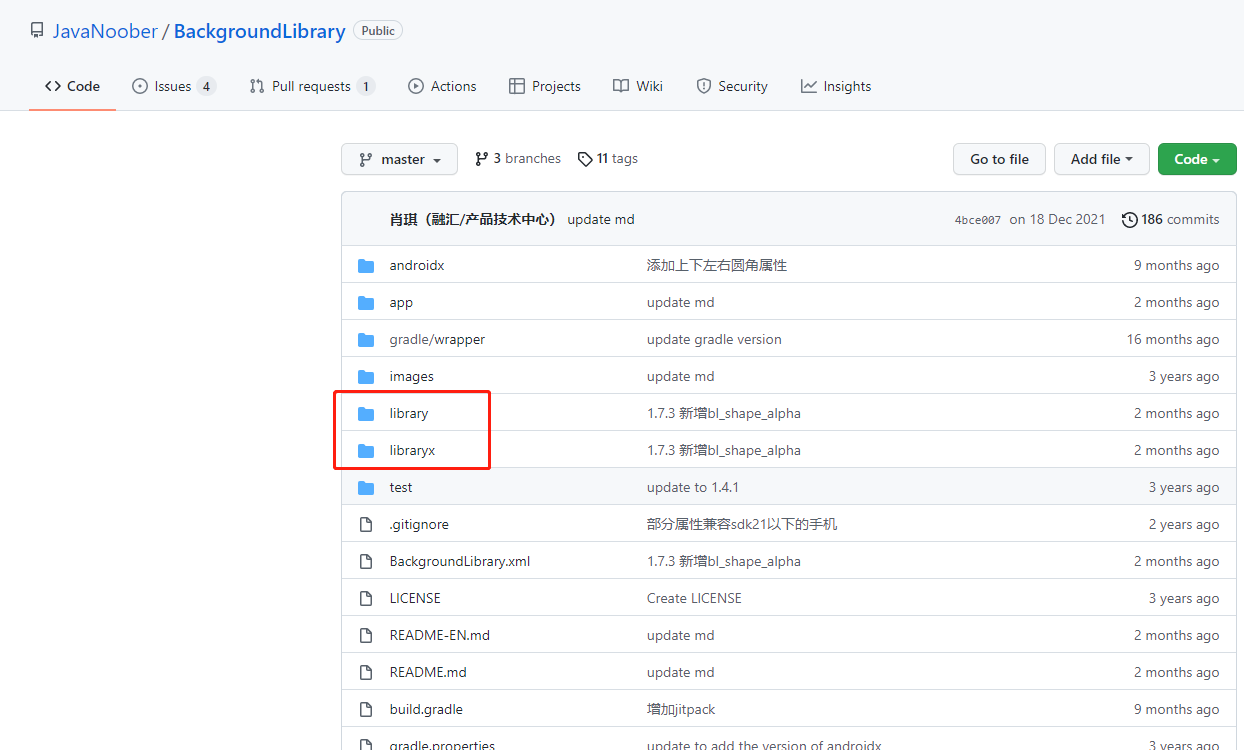Click the libraryx folder icon
This screenshot has width=1244, height=750.
[x=366, y=451]
